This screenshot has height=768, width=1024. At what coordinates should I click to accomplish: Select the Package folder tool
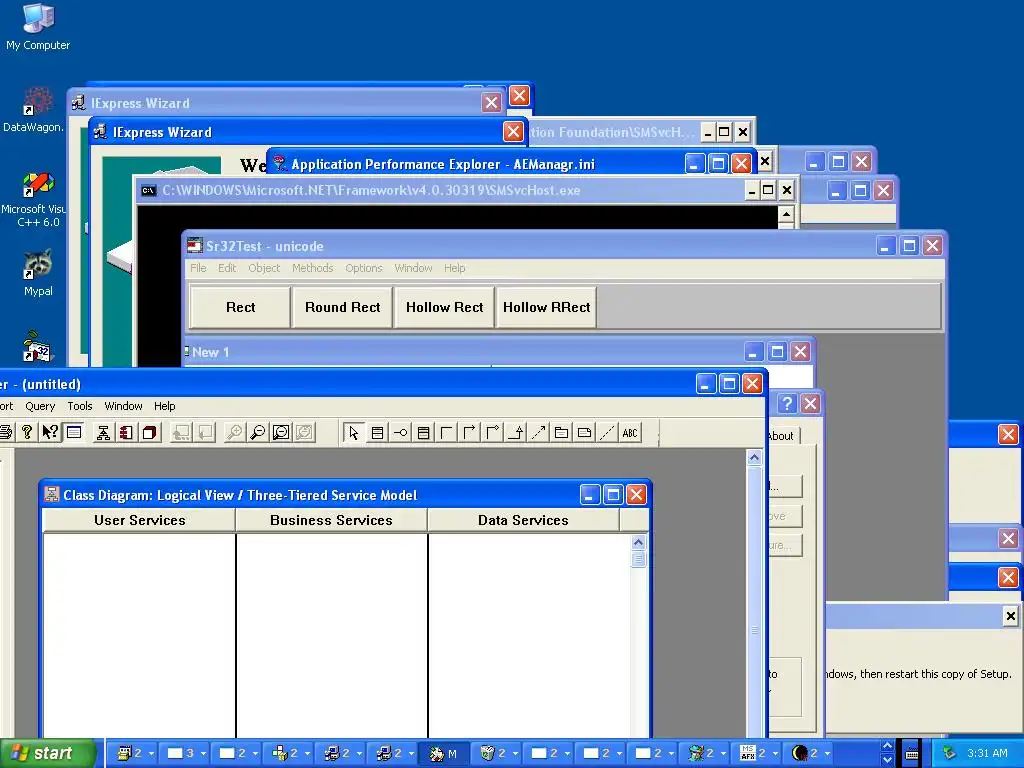point(561,432)
